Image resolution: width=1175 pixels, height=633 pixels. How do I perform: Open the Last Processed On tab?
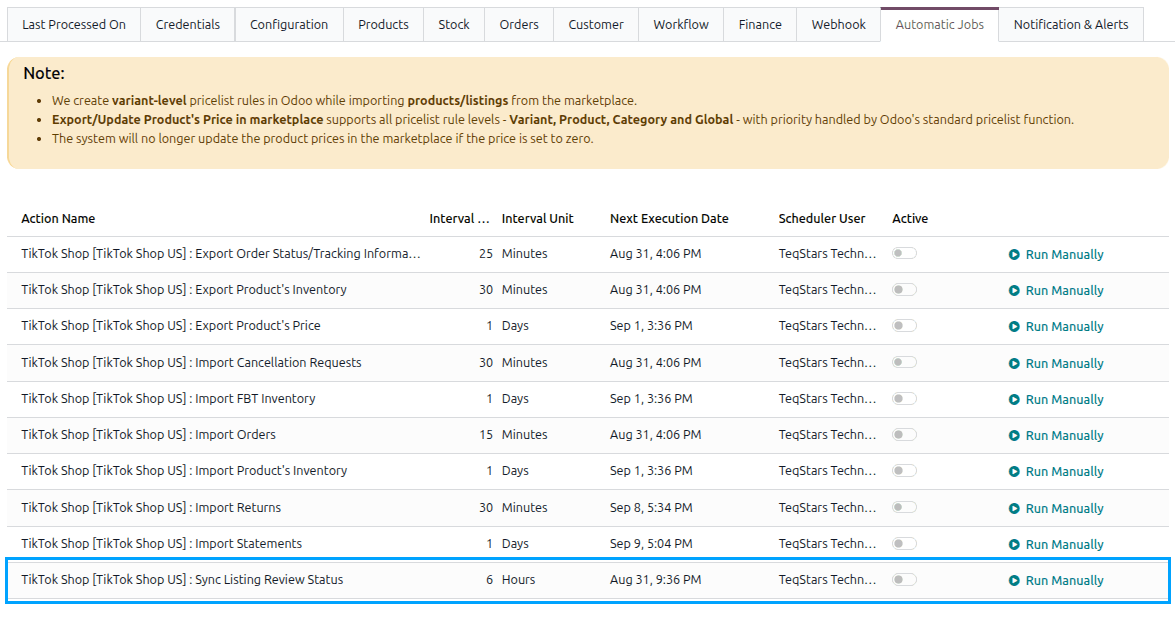[74, 24]
